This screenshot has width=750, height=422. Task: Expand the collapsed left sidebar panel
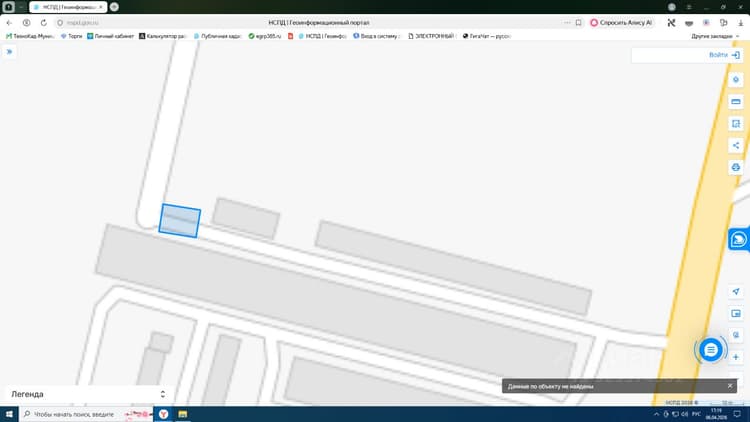click(x=9, y=52)
